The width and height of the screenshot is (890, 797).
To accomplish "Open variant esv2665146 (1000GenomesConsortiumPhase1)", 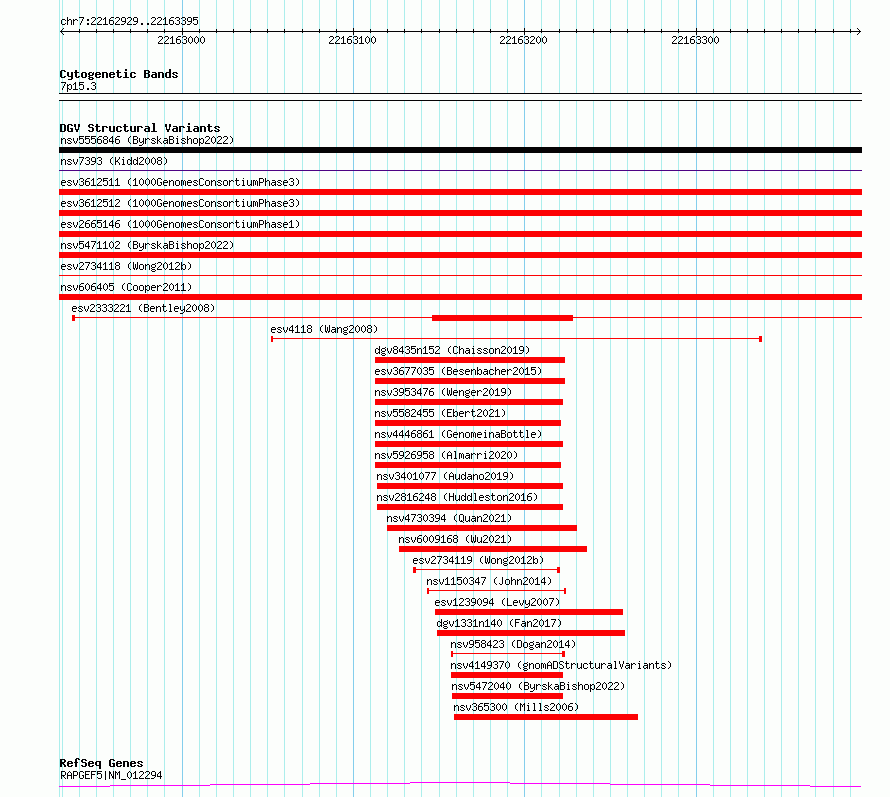I will (180, 224).
